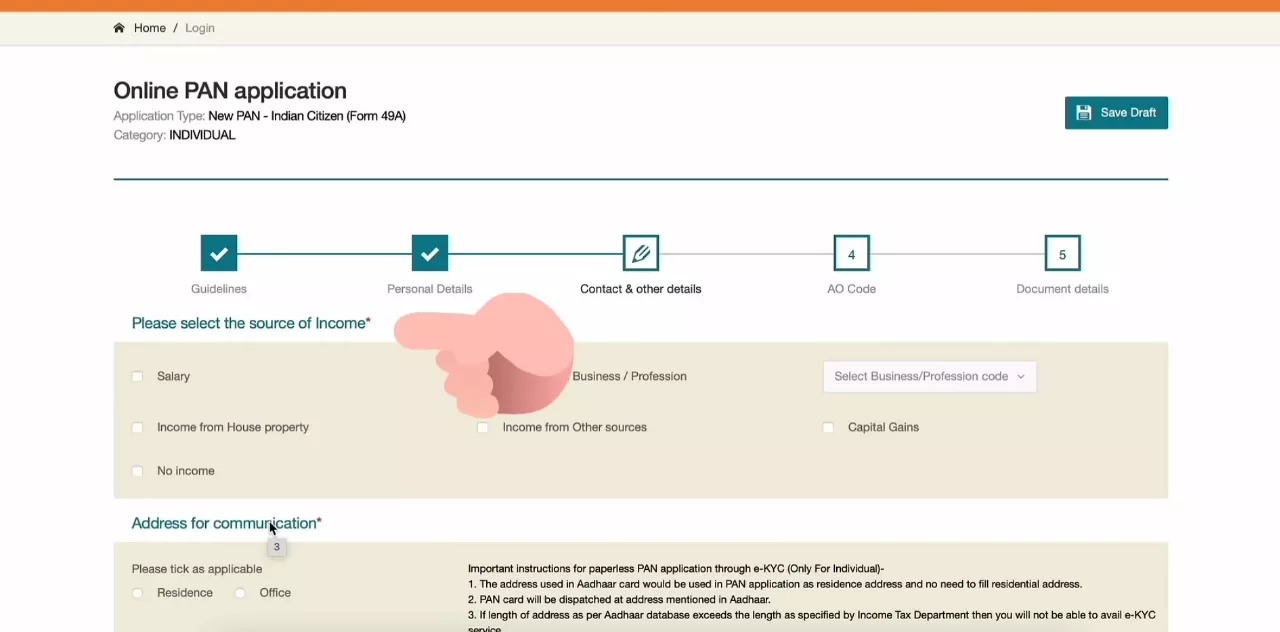The image size is (1280, 632).
Task: Select the Residence radio button
Action: (137, 592)
